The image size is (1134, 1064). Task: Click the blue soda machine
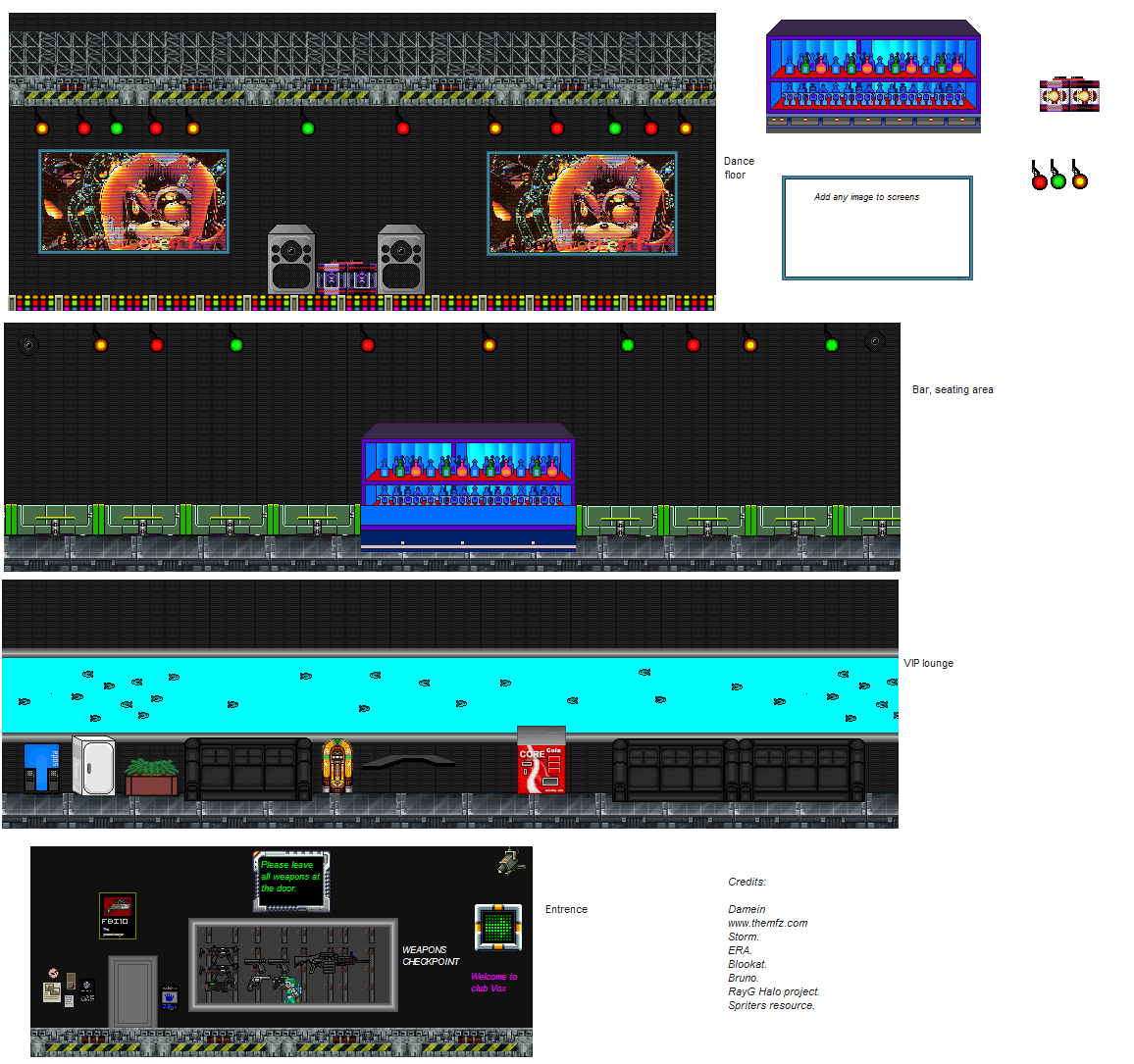42,769
